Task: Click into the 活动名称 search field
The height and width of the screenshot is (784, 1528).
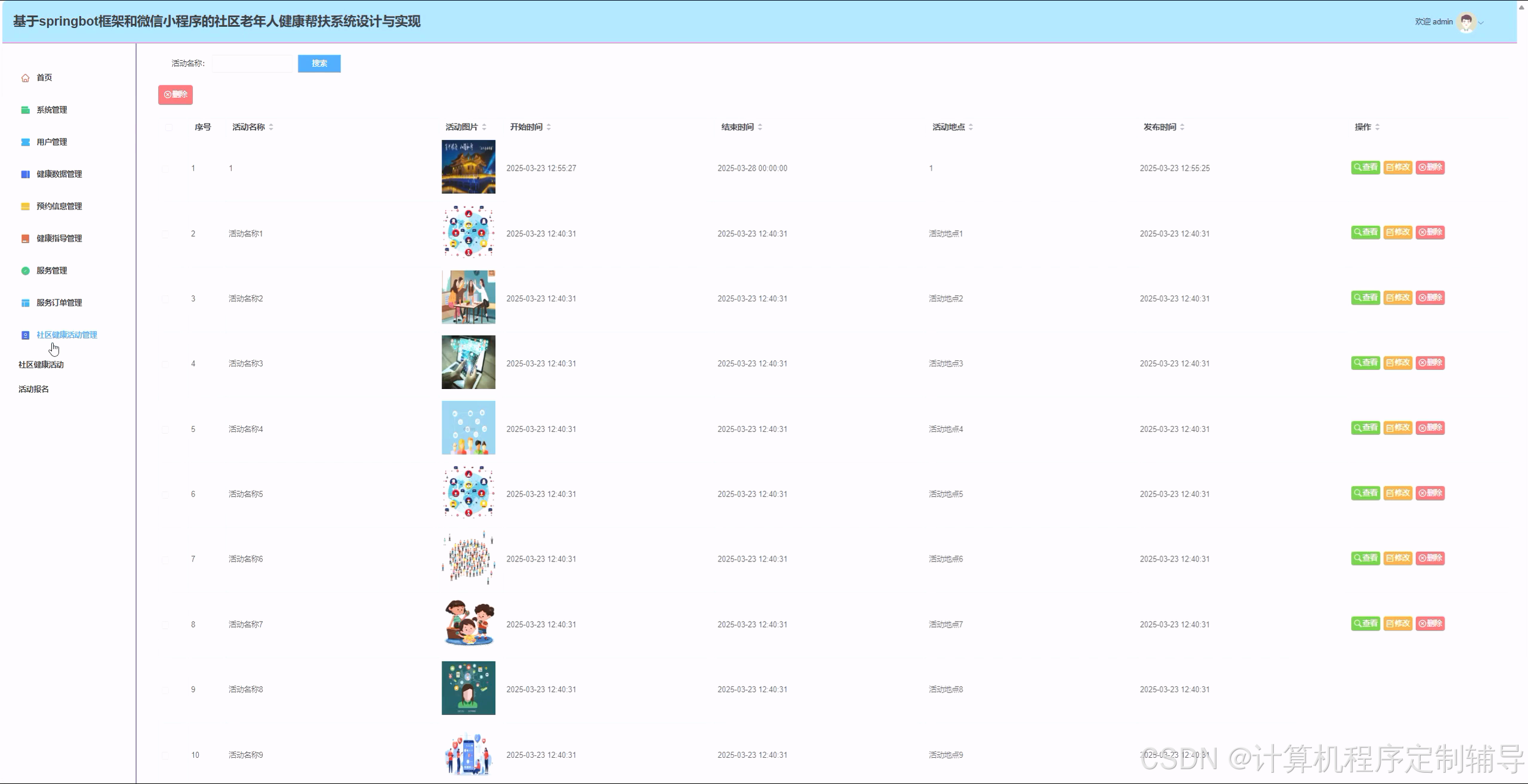Action: pos(252,64)
